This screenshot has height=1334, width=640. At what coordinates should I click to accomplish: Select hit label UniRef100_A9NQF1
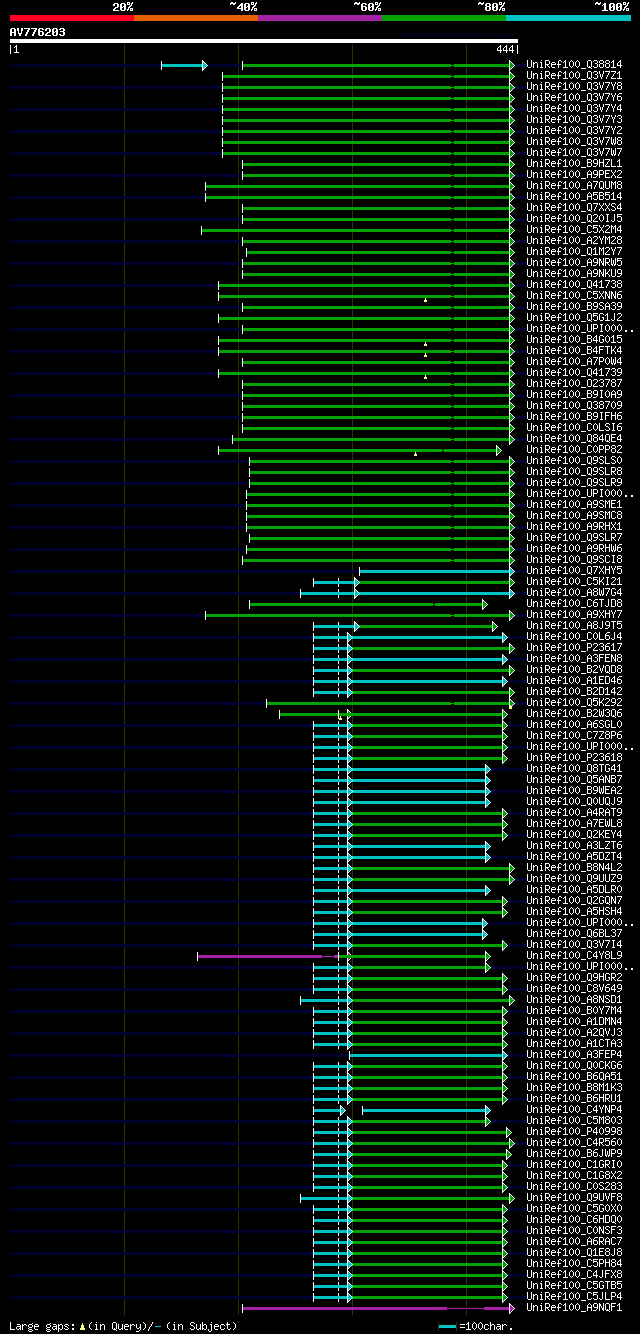(574, 1307)
